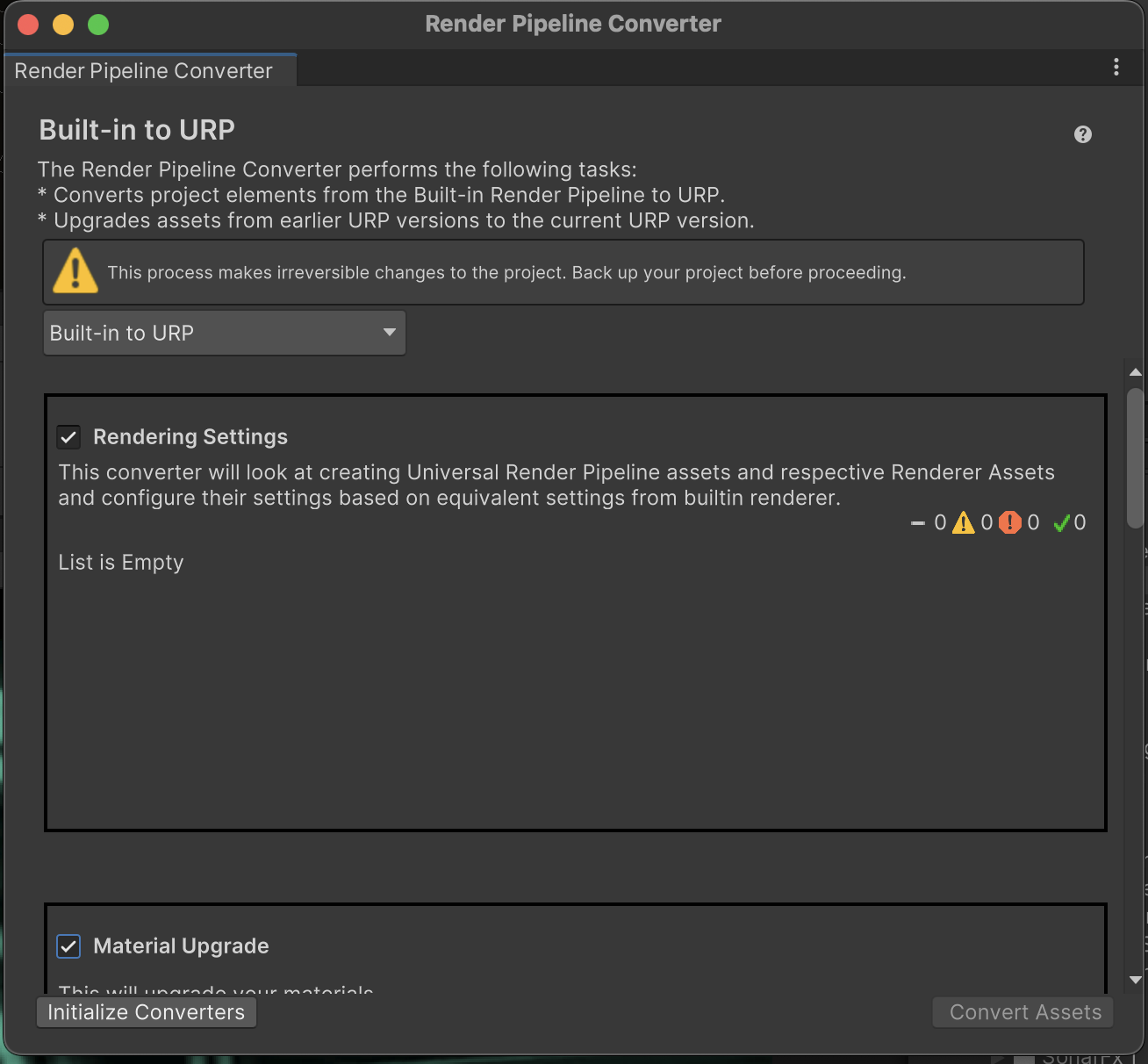Click the 'List is Empty' text
Screen dimensions: 1148x1064
[121, 563]
